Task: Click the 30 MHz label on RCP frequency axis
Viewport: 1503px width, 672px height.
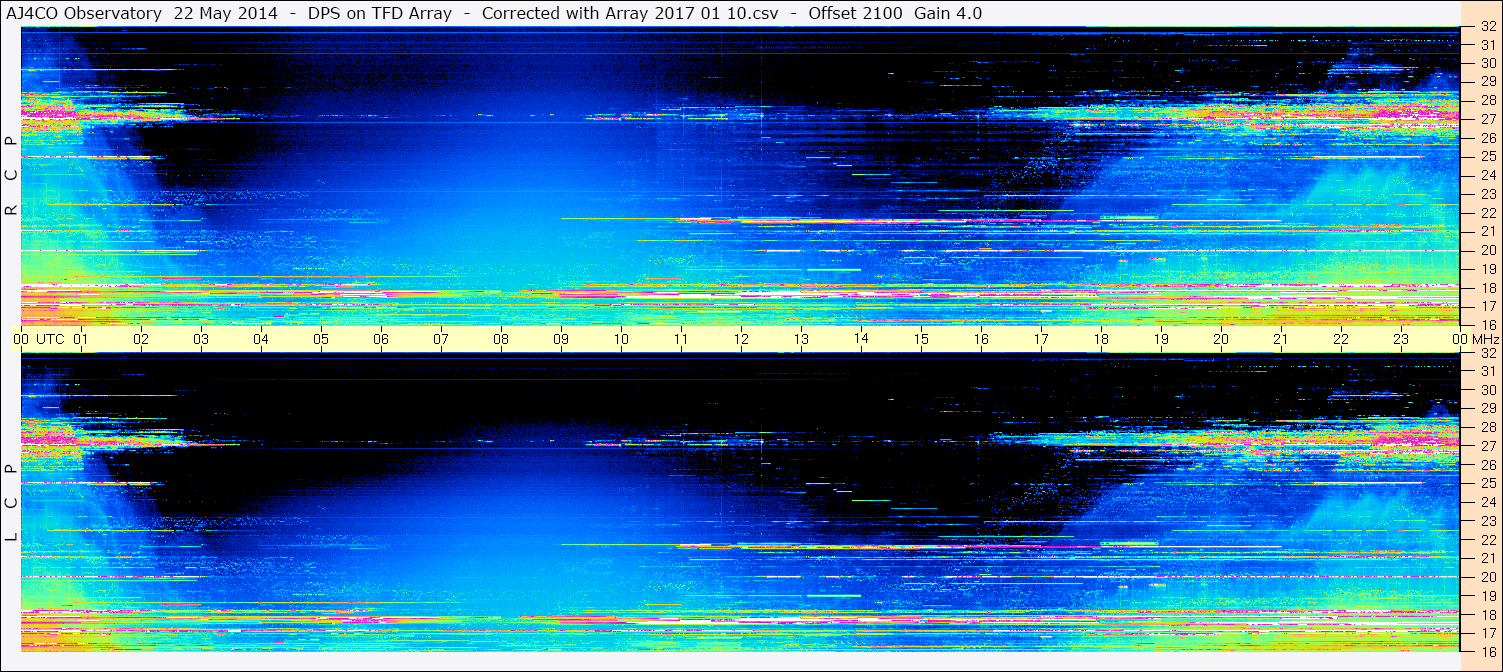Action: click(1487, 62)
